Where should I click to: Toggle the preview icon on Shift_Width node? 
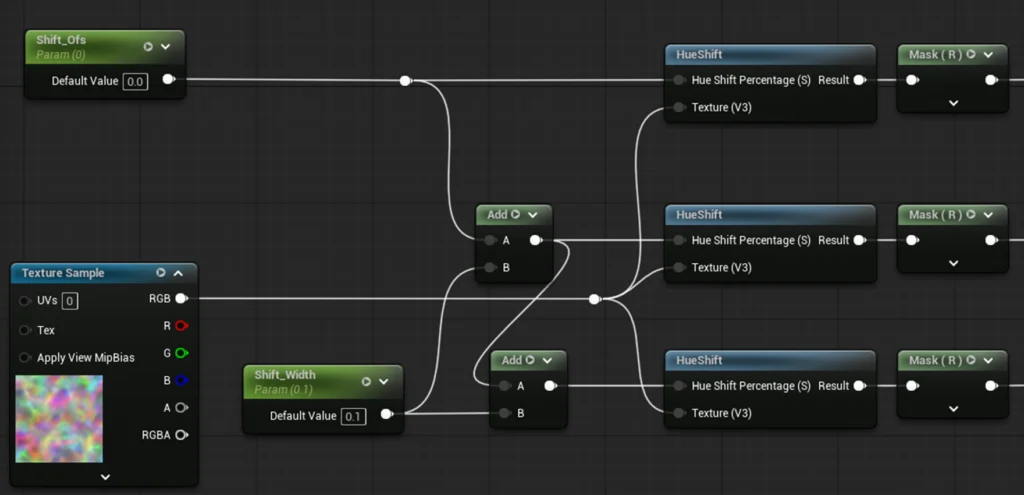[x=366, y=381]
